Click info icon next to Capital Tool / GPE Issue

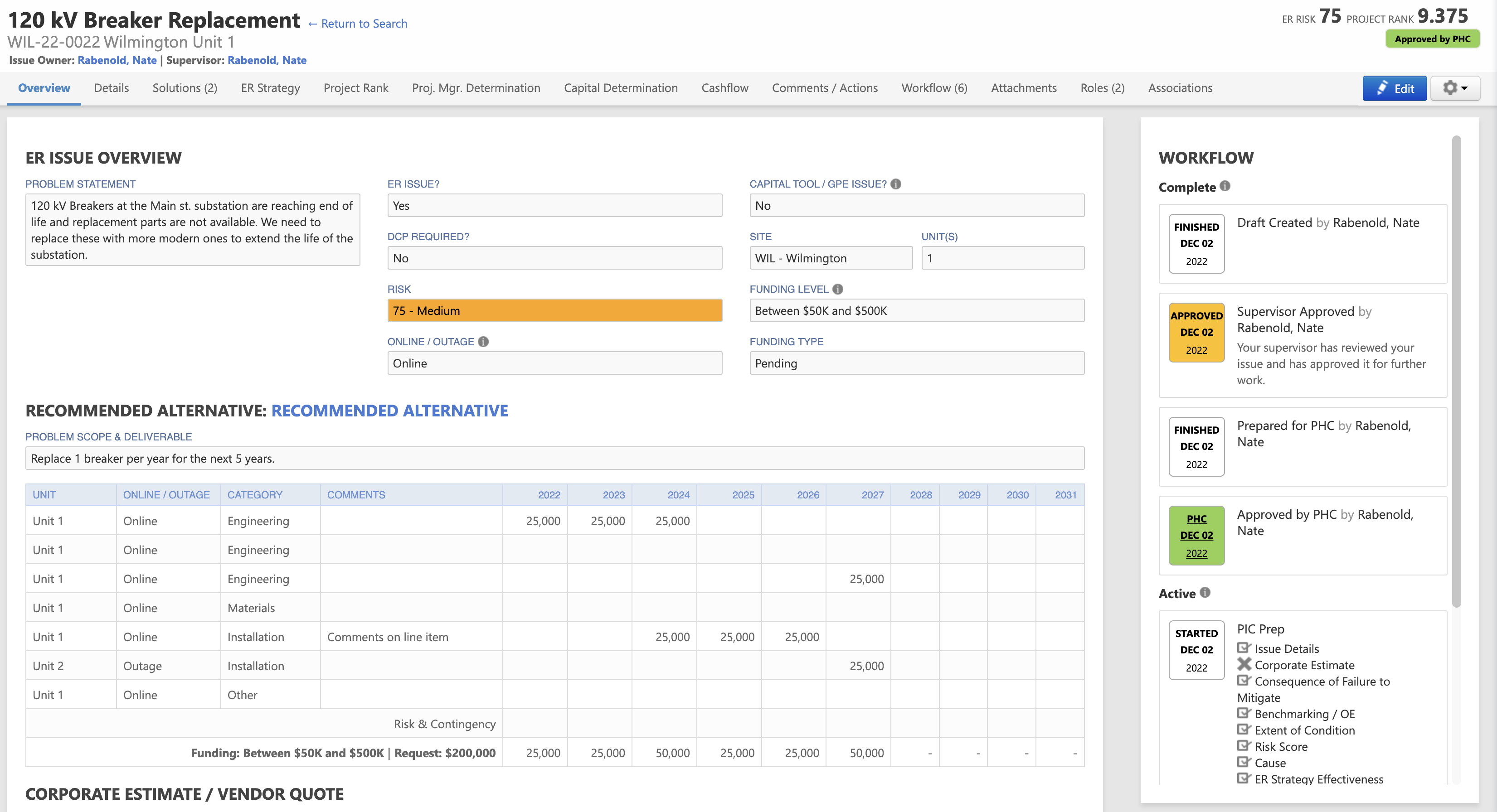click(895, 184)
